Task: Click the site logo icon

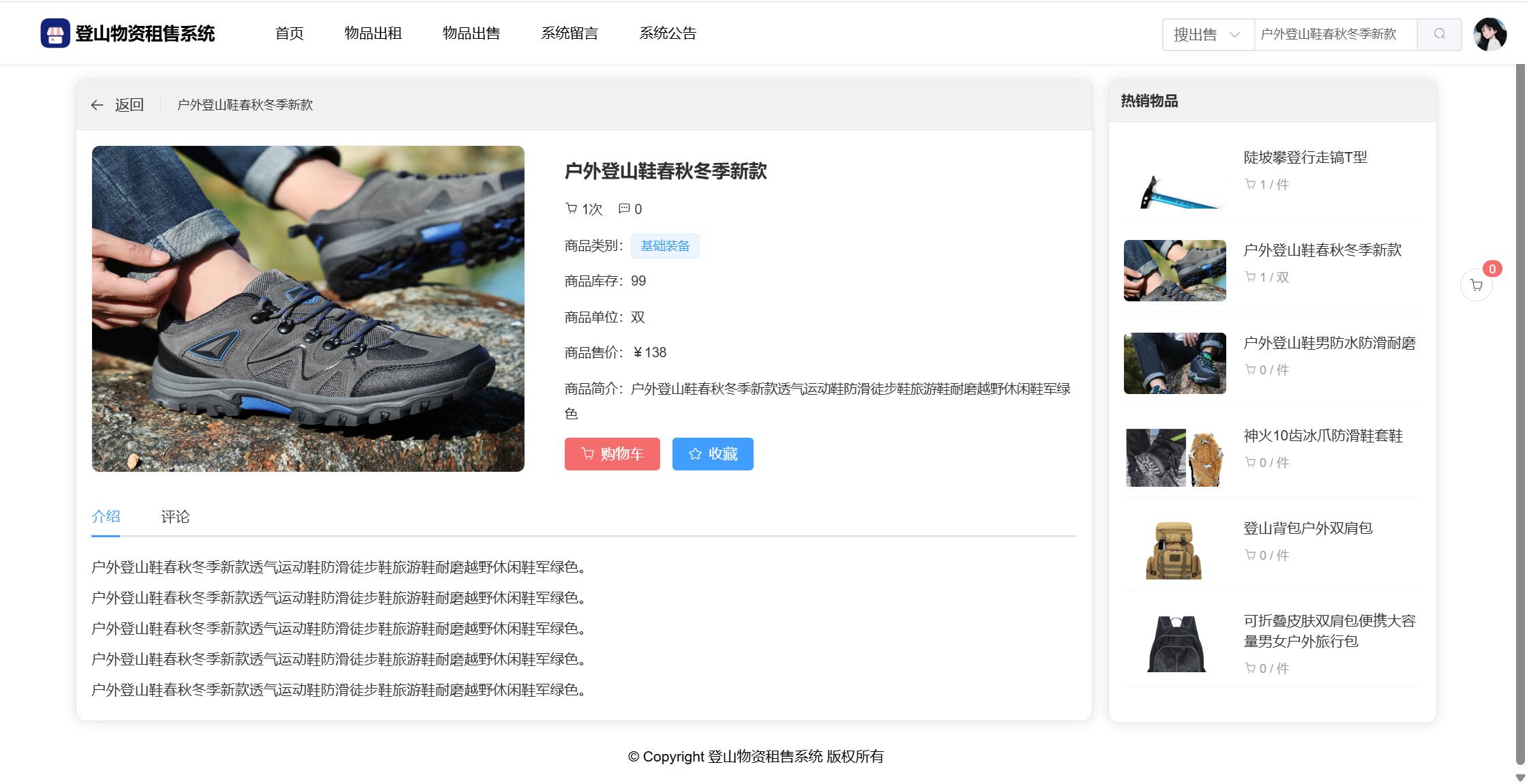Action: tap(55, 33)
